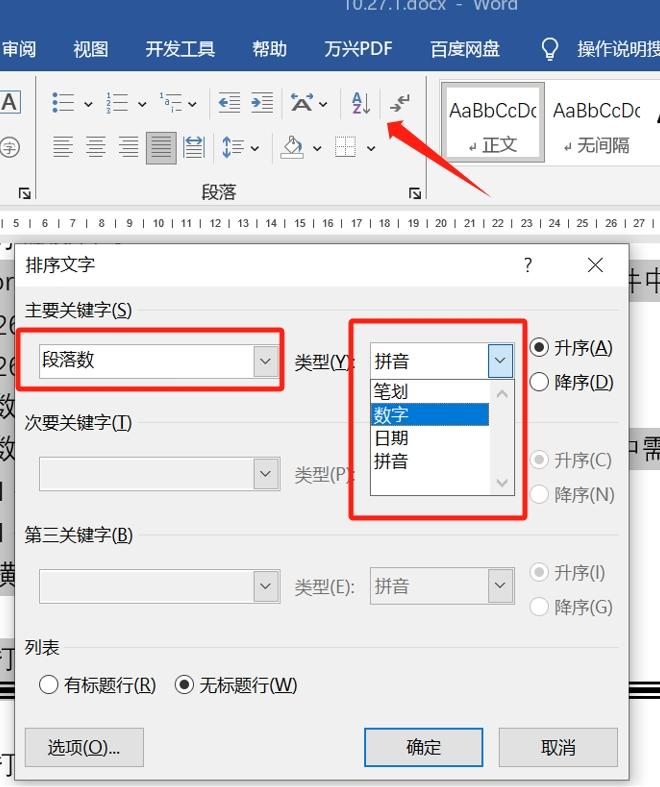Choose 有标题行(R) header row option
Screen dimensions: 660x787
[x=48, y=685]
